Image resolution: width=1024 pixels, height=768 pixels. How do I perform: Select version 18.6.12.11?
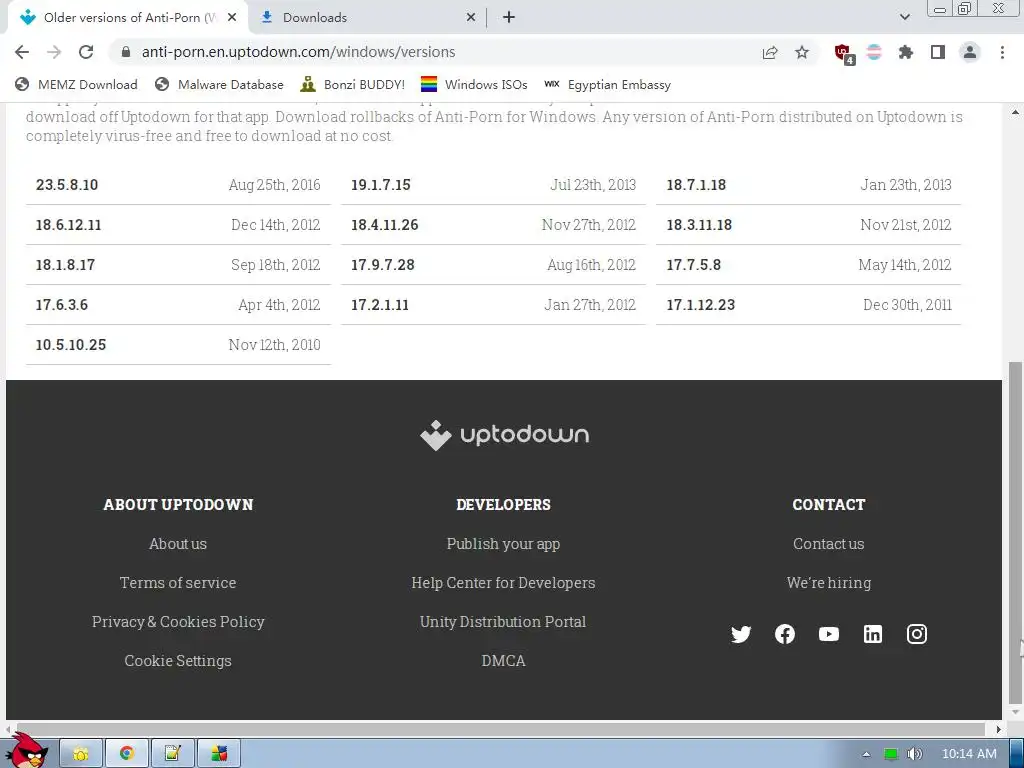coord(178,225)
